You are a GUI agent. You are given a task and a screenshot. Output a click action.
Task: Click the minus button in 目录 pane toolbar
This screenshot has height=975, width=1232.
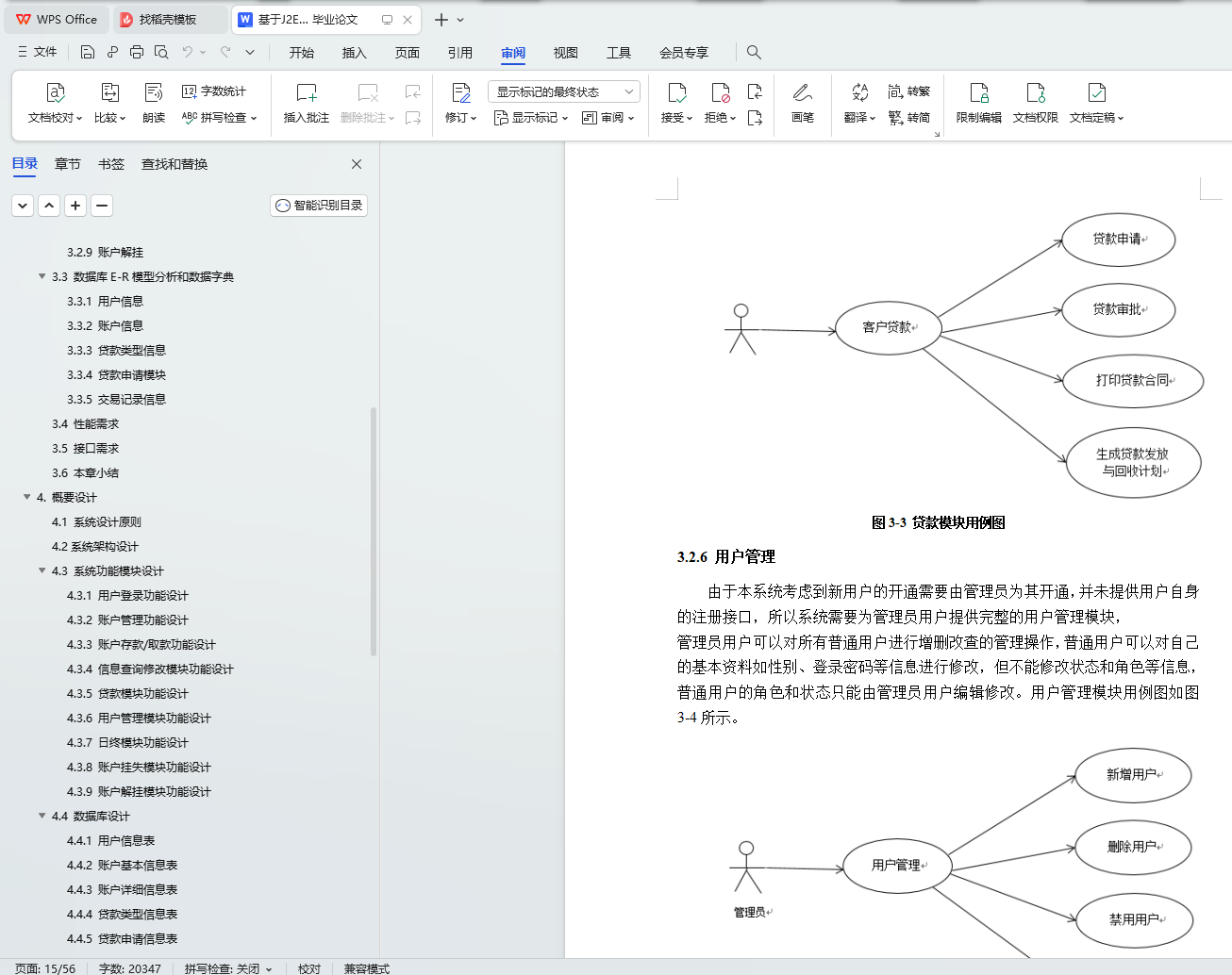coord(102,205)
